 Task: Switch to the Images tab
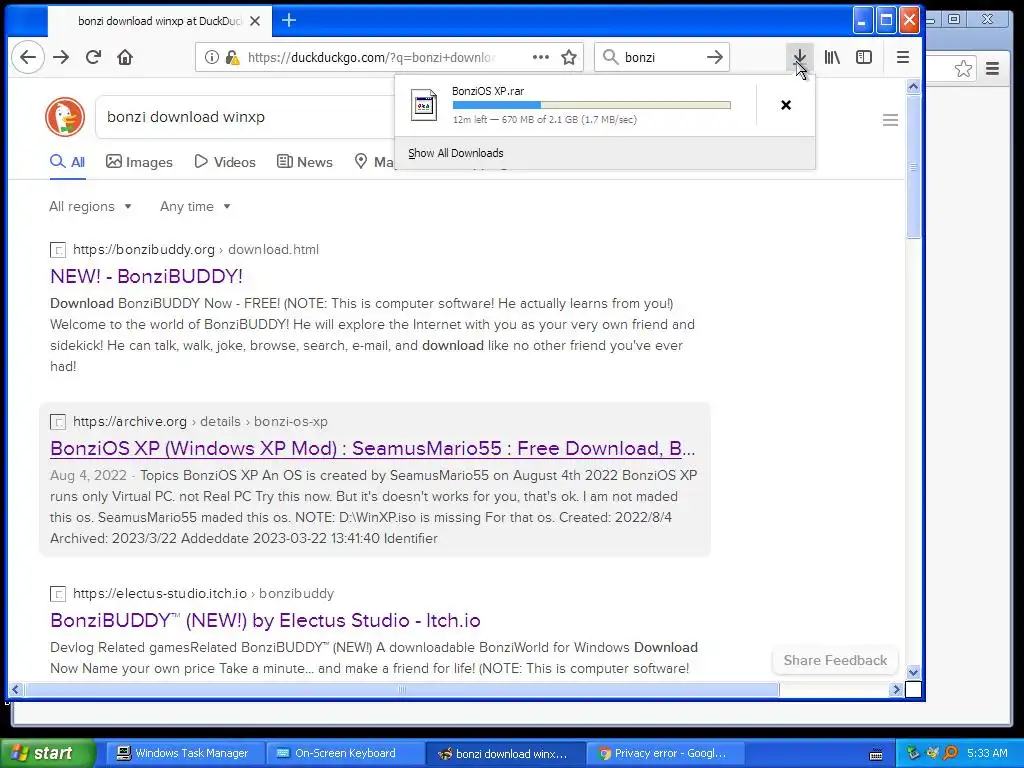tap(140, 162)
